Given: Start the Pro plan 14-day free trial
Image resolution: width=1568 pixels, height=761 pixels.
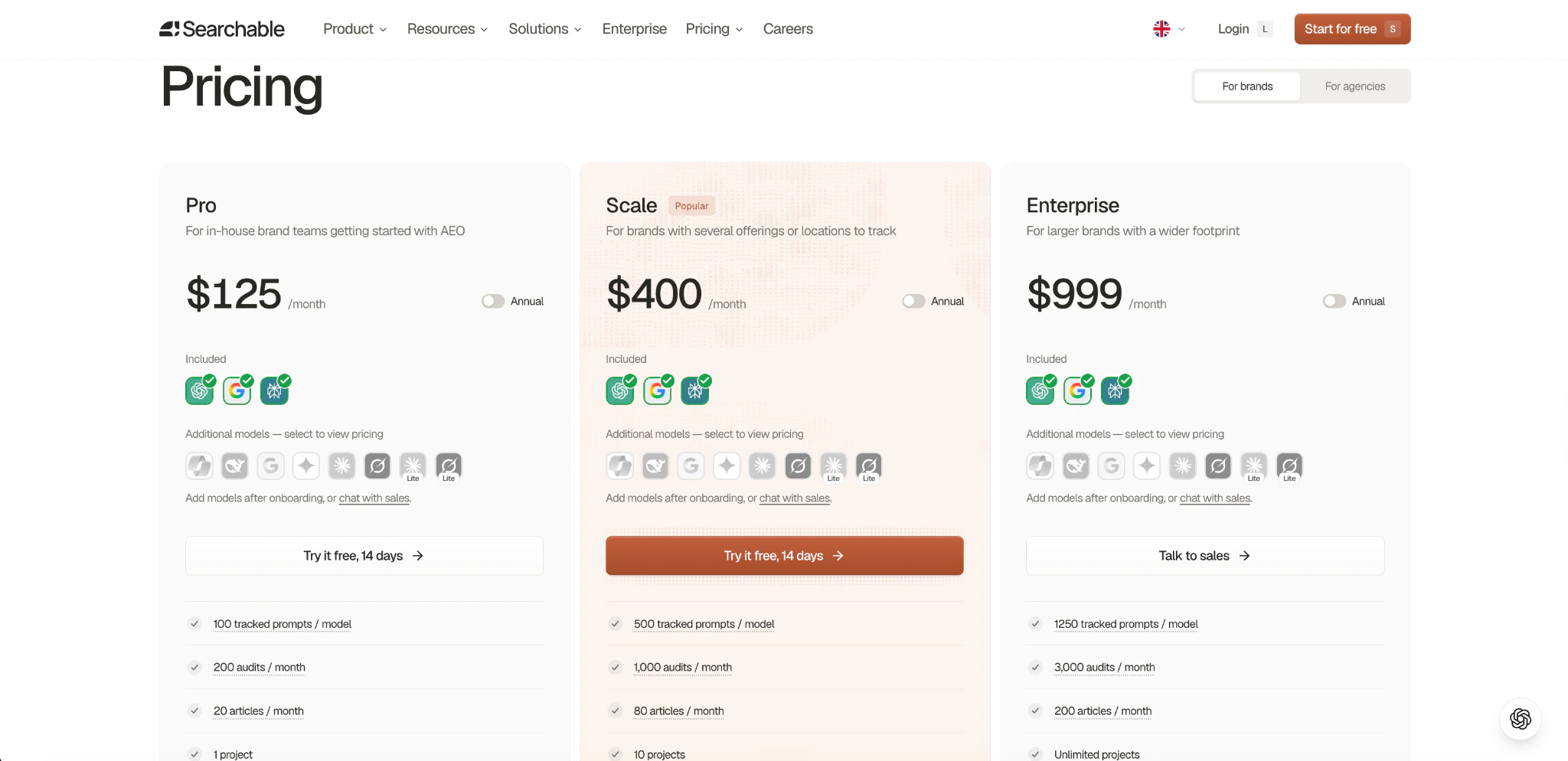Looking at the screenshot, I should pyautogui.click(x=364, y=556).
